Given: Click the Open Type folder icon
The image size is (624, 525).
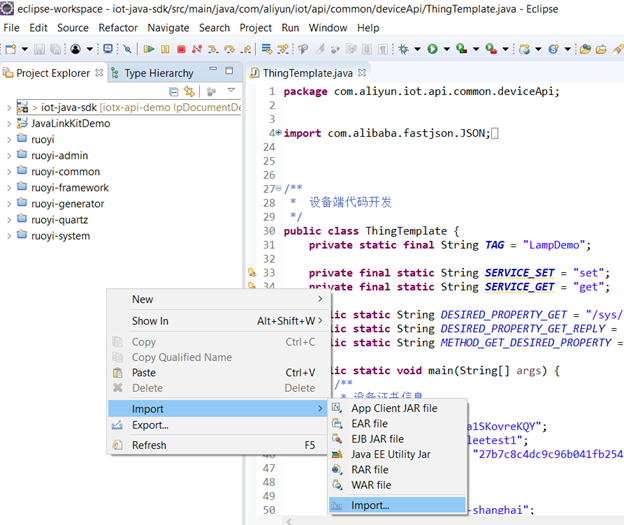Looking at the screenshot, I should [x=585, y=49].
